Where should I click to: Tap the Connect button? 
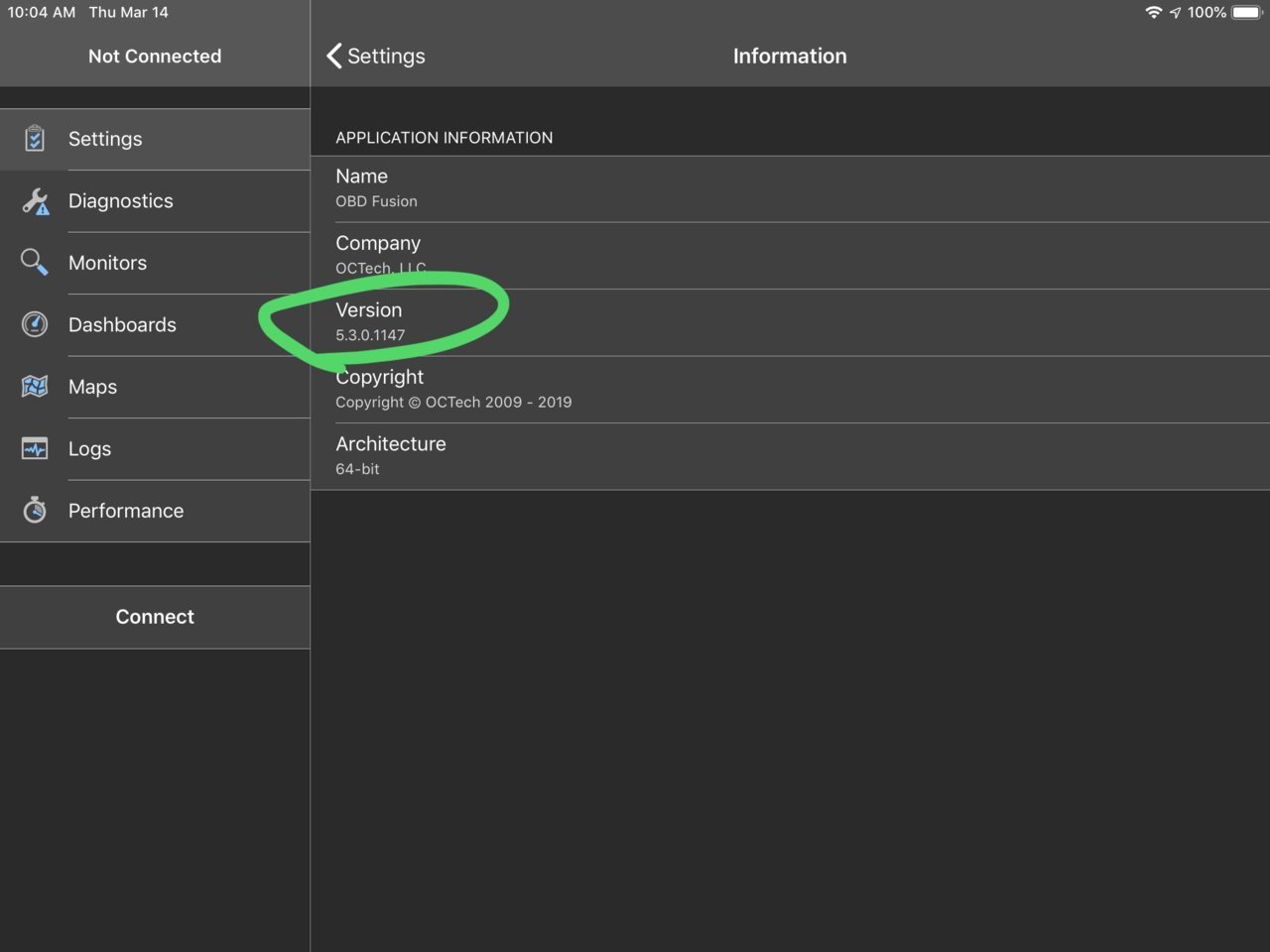pos(155,617)
